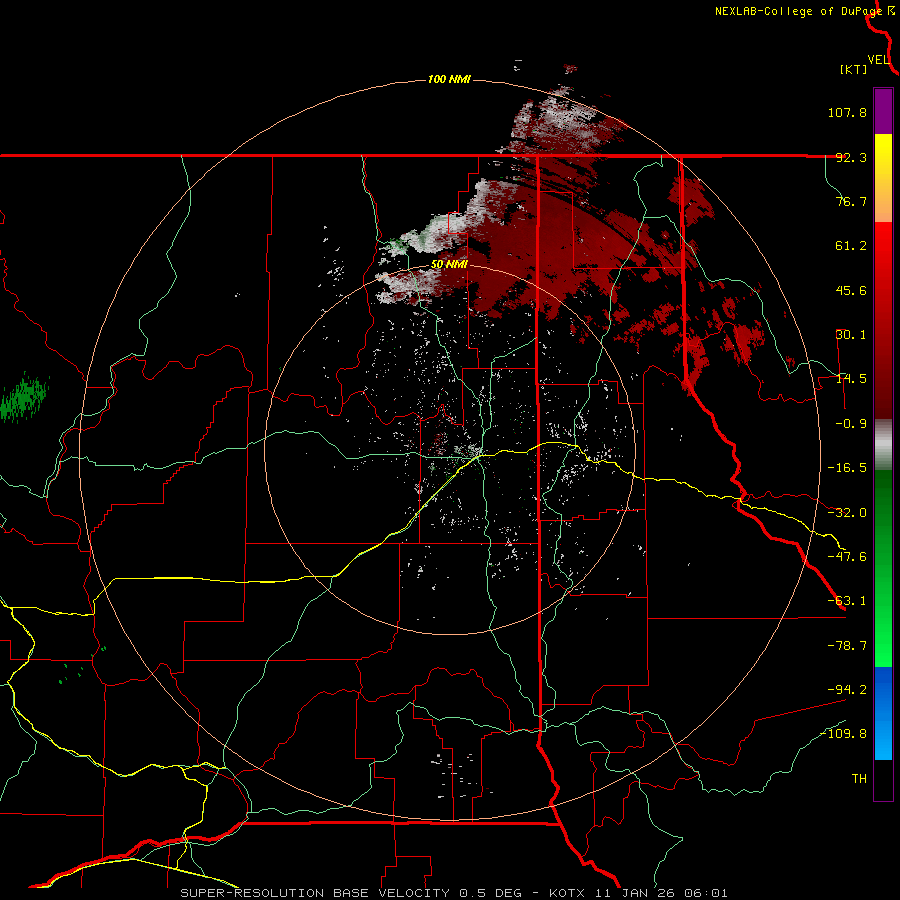
Task: Click the NEXLAB-College of DuPage credit text
Action: pyautogui.click(x=798, y=11)
